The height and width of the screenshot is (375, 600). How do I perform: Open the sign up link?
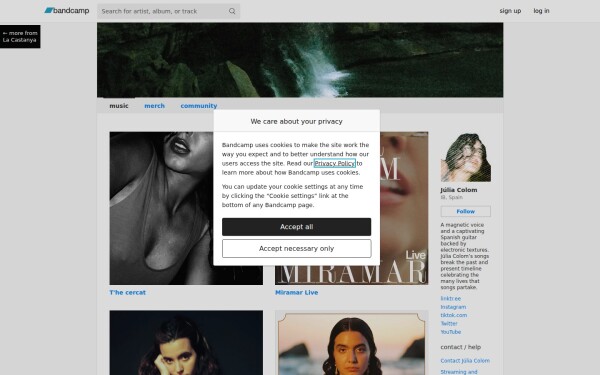(x=510, y=11)
